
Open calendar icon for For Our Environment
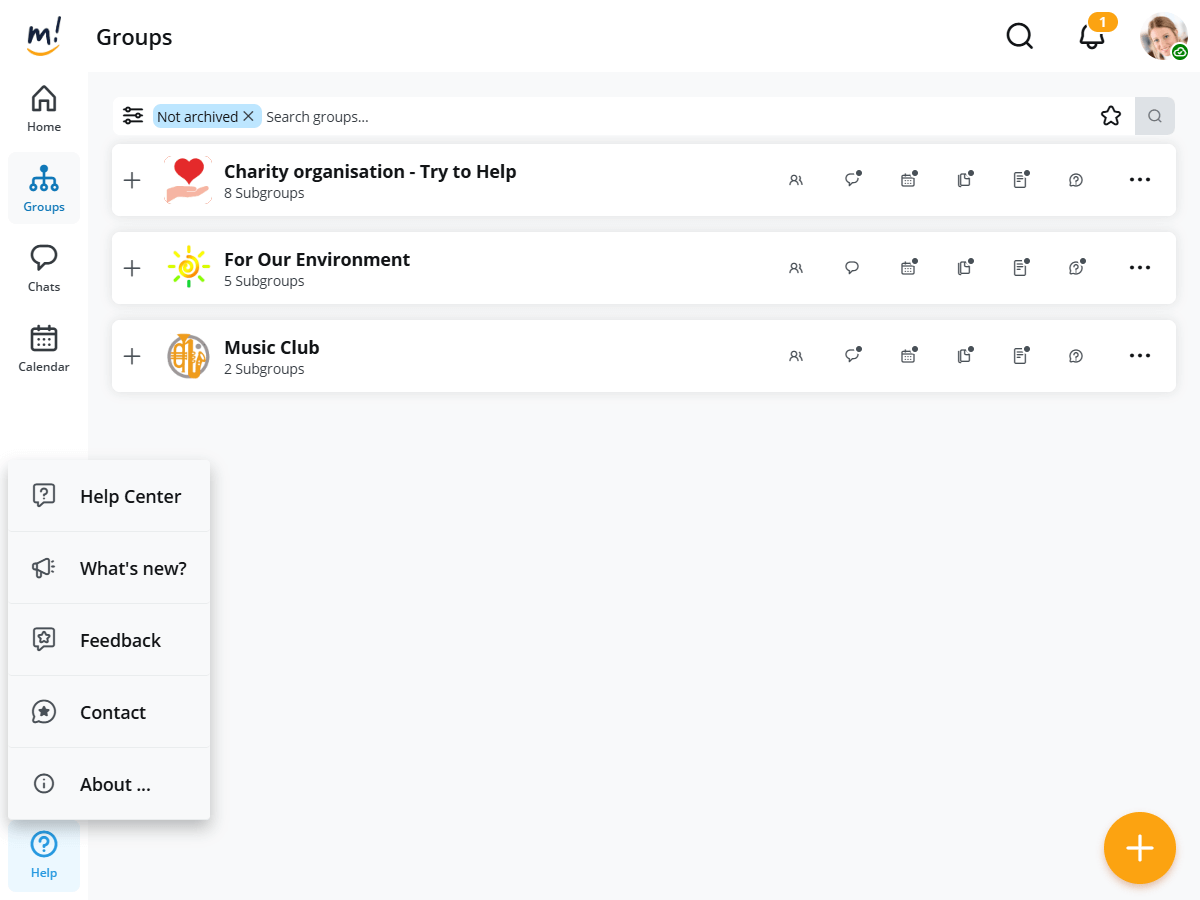point(908,268)
